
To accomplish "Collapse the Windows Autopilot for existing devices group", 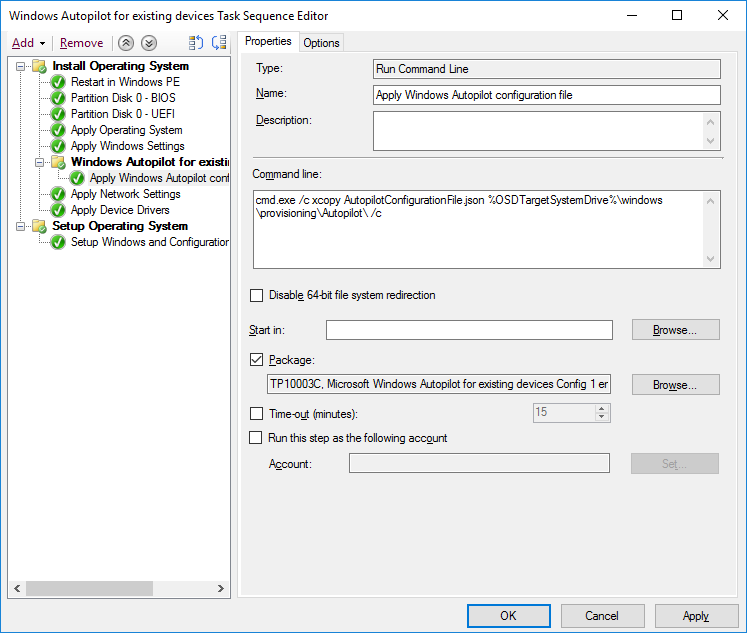I will point(40,162).
